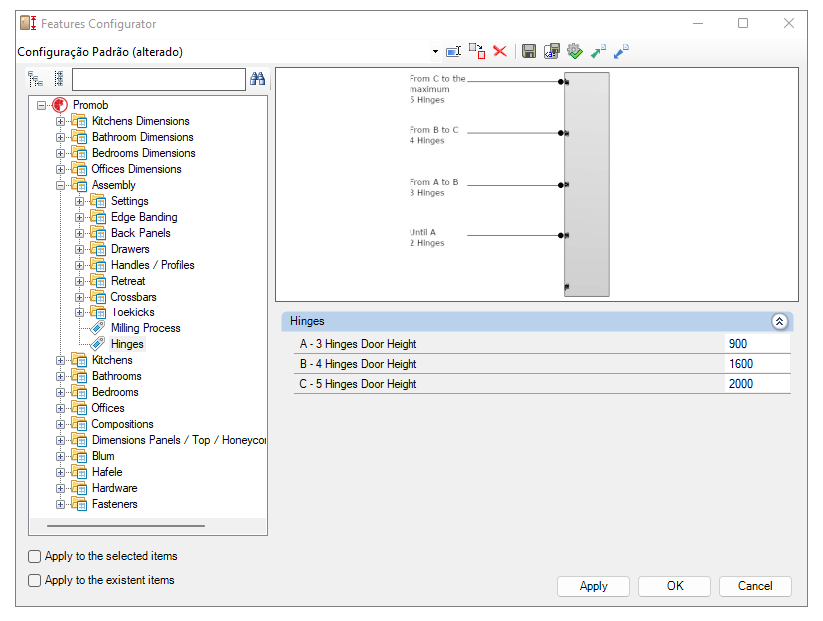Collapse the Hinges properties section chevron
Viewport: 823px width, 621px height.
point(779,321)
